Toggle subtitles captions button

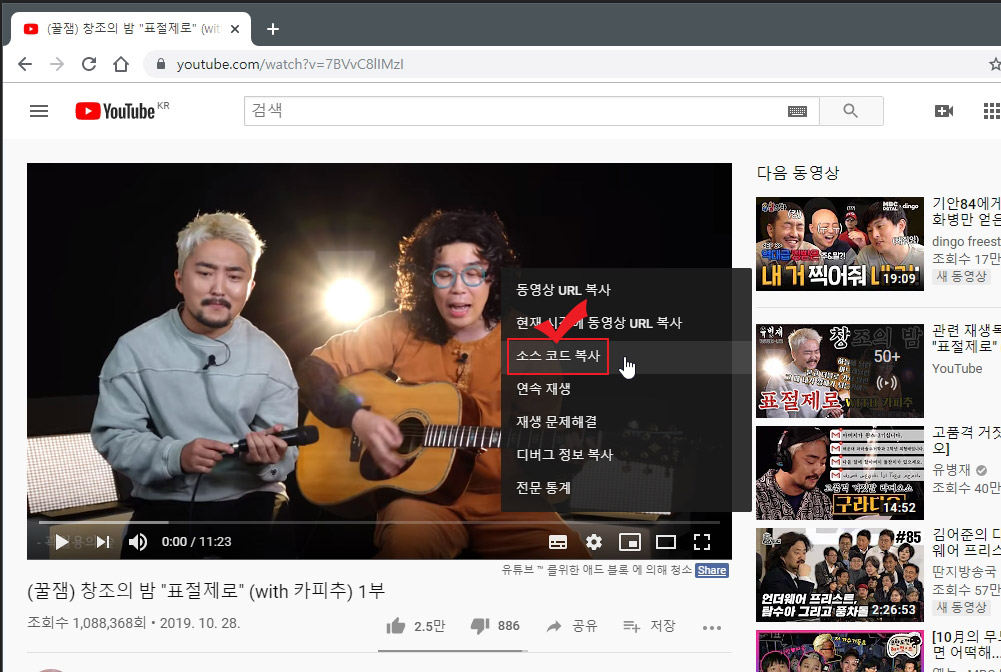click(x=558, y=542)
